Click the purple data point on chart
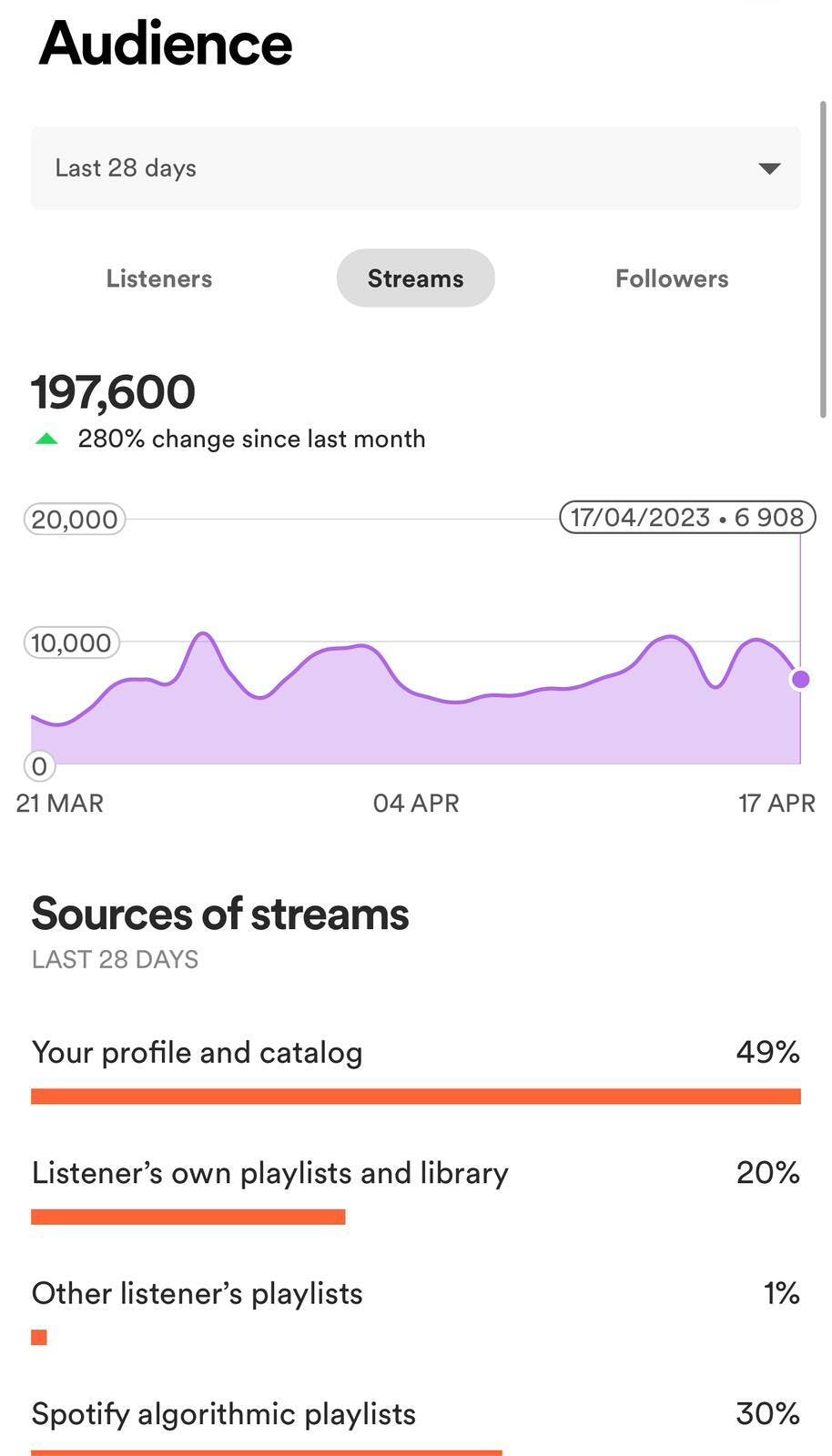Screen dimensions: 832x1456 801,679
